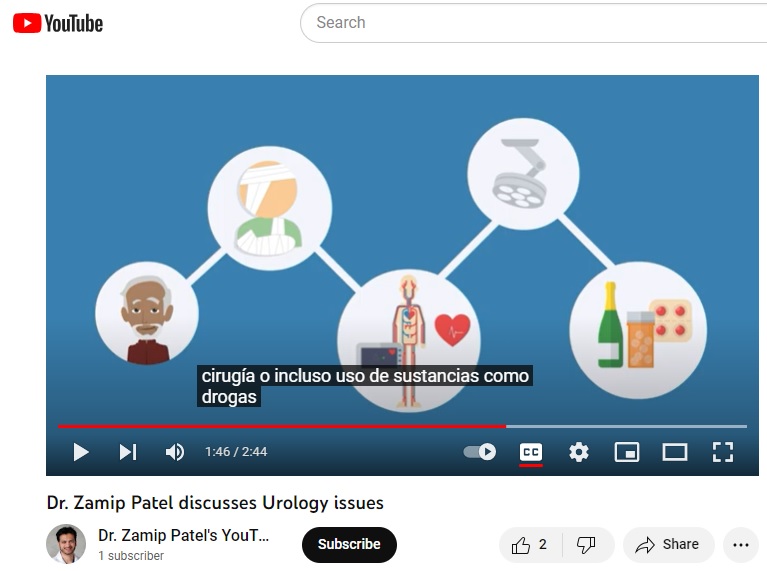Open Dr. Zamip Patel's YouTube channel name link
The height and width of the screenshot is (571, 767).
183,535
